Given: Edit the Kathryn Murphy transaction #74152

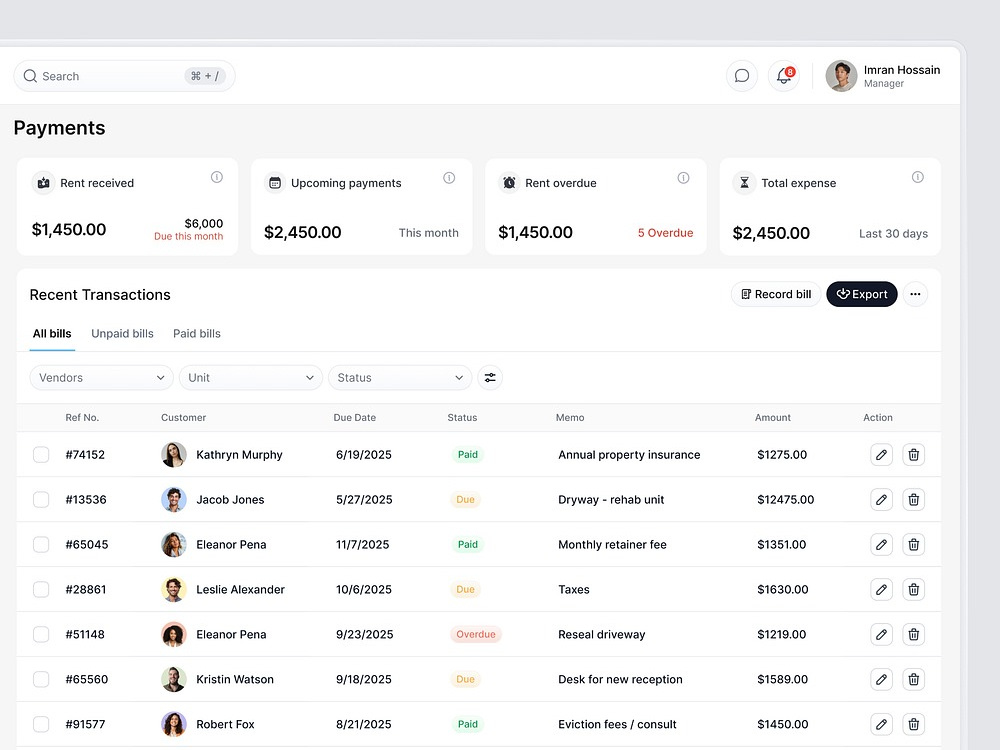Looking at the screenshot, I should tap(881, 455).
